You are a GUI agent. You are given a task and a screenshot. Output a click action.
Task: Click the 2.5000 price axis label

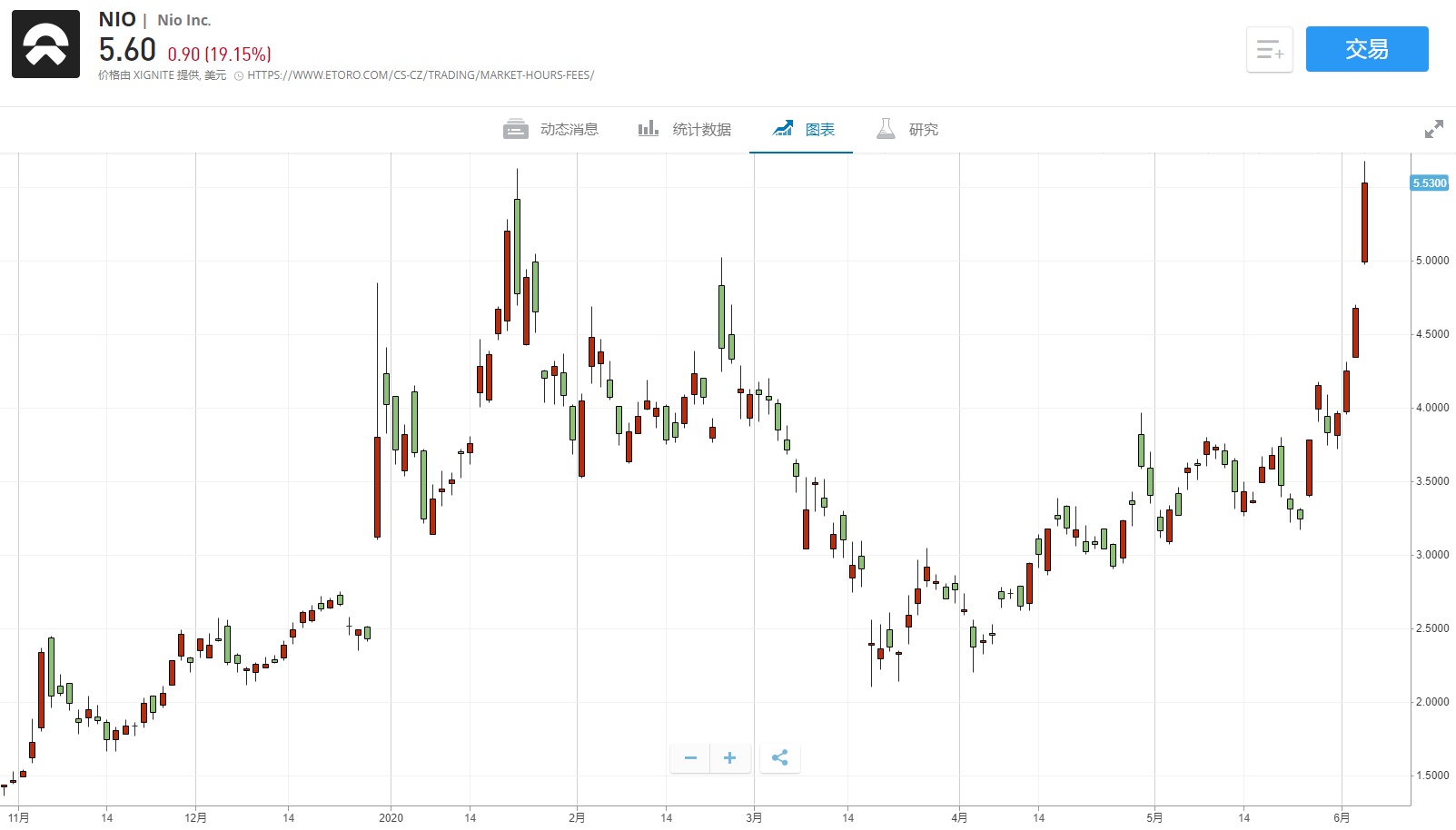1432,628
